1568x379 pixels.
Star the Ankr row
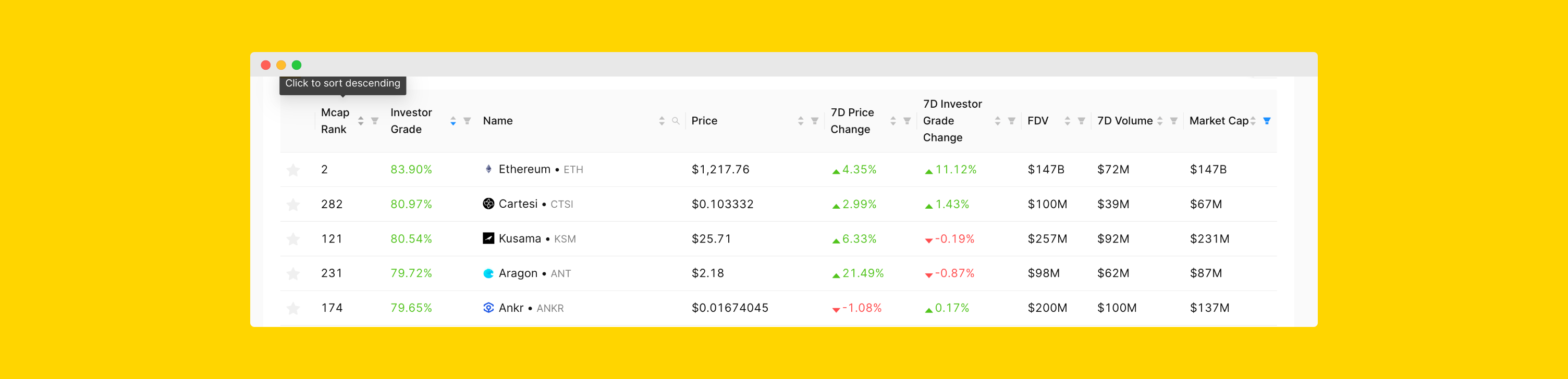pyautogui.click(x=293, y=308)
